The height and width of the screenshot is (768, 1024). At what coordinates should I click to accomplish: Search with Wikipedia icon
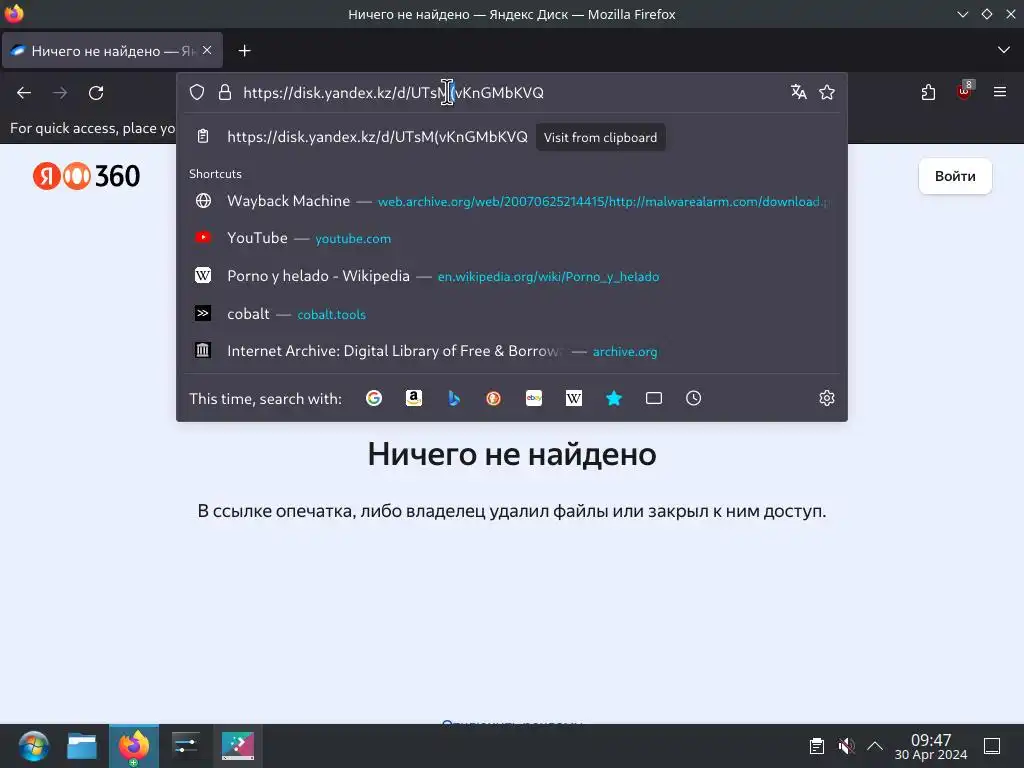click(x=573, y=398)
